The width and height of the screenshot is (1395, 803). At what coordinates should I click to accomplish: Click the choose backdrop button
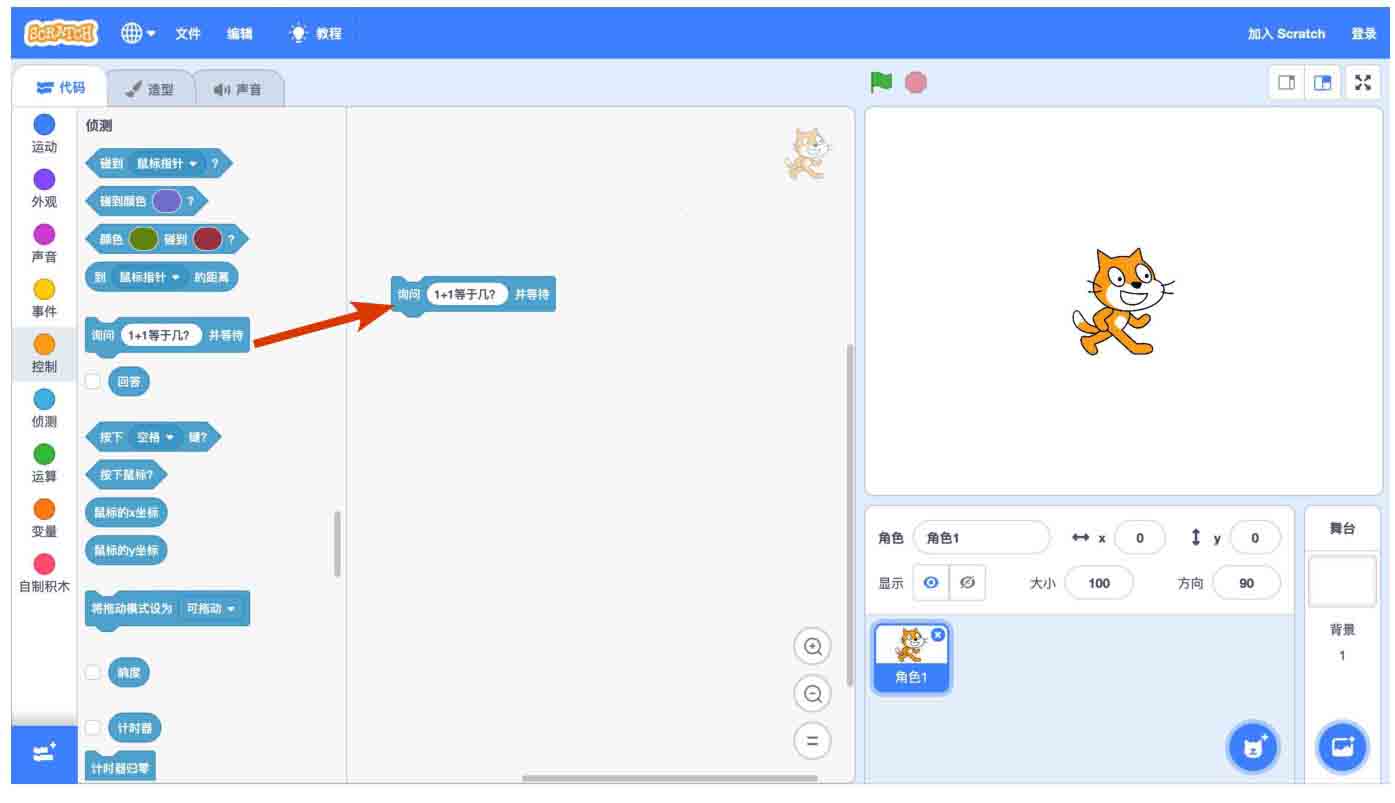(1341, 747)
